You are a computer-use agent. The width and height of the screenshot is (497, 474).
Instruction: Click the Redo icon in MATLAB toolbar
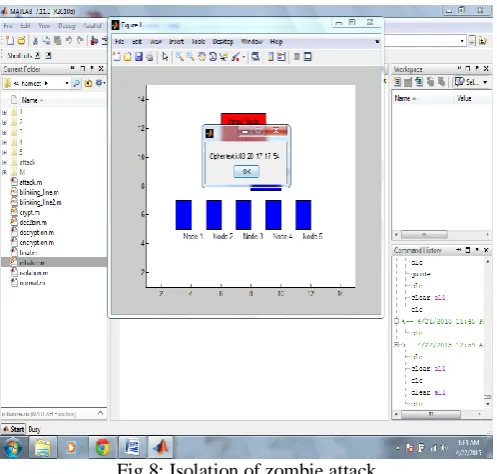(80, 40)
